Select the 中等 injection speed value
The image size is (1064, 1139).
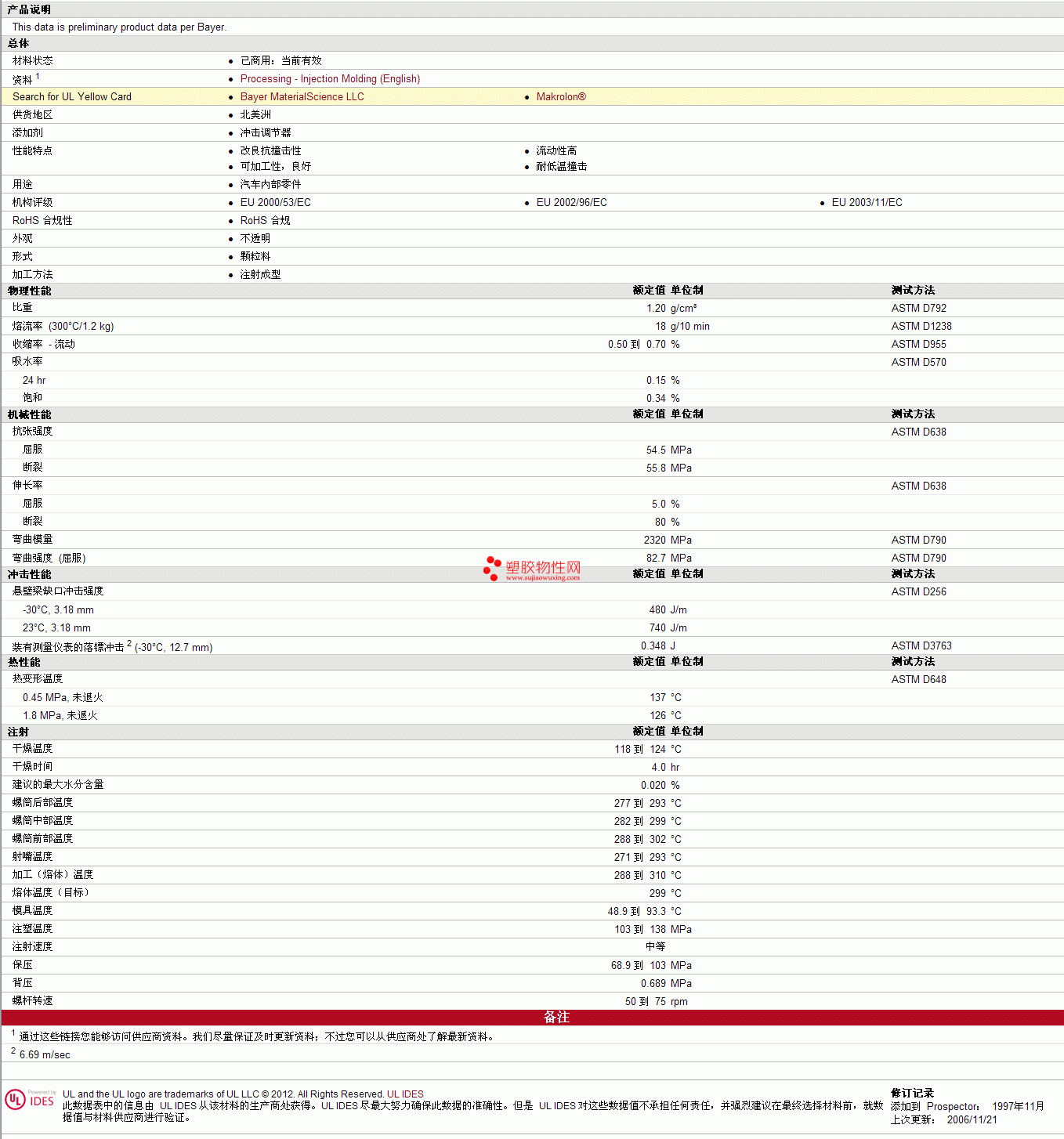[656, 948]
